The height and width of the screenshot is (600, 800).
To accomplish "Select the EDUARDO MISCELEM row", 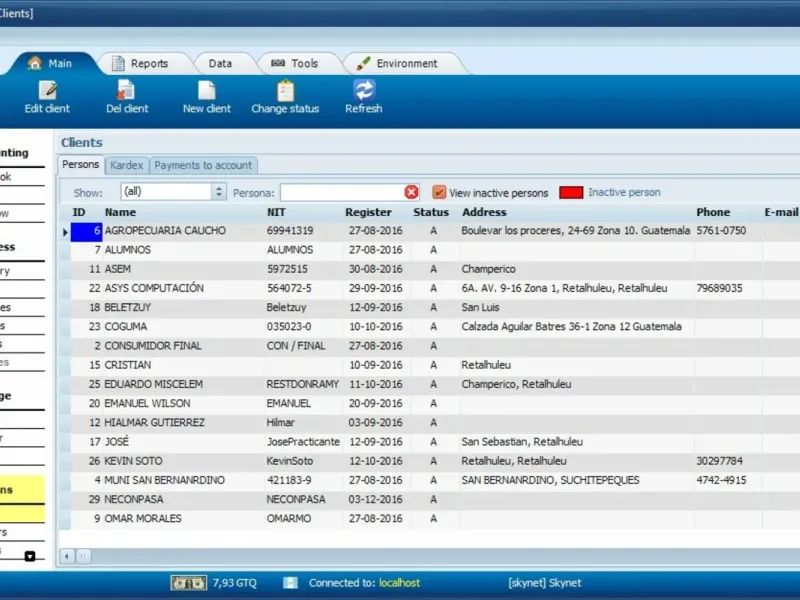I will point(429,384).
